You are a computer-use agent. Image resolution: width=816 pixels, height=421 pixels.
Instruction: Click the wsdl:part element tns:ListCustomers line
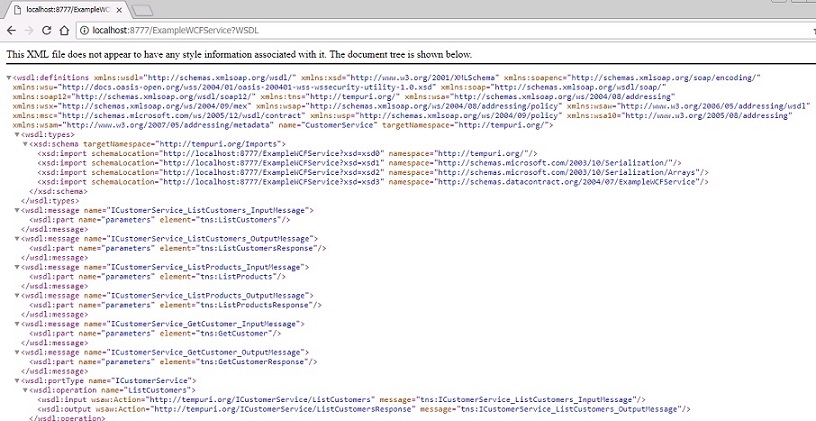click(159, 220)
